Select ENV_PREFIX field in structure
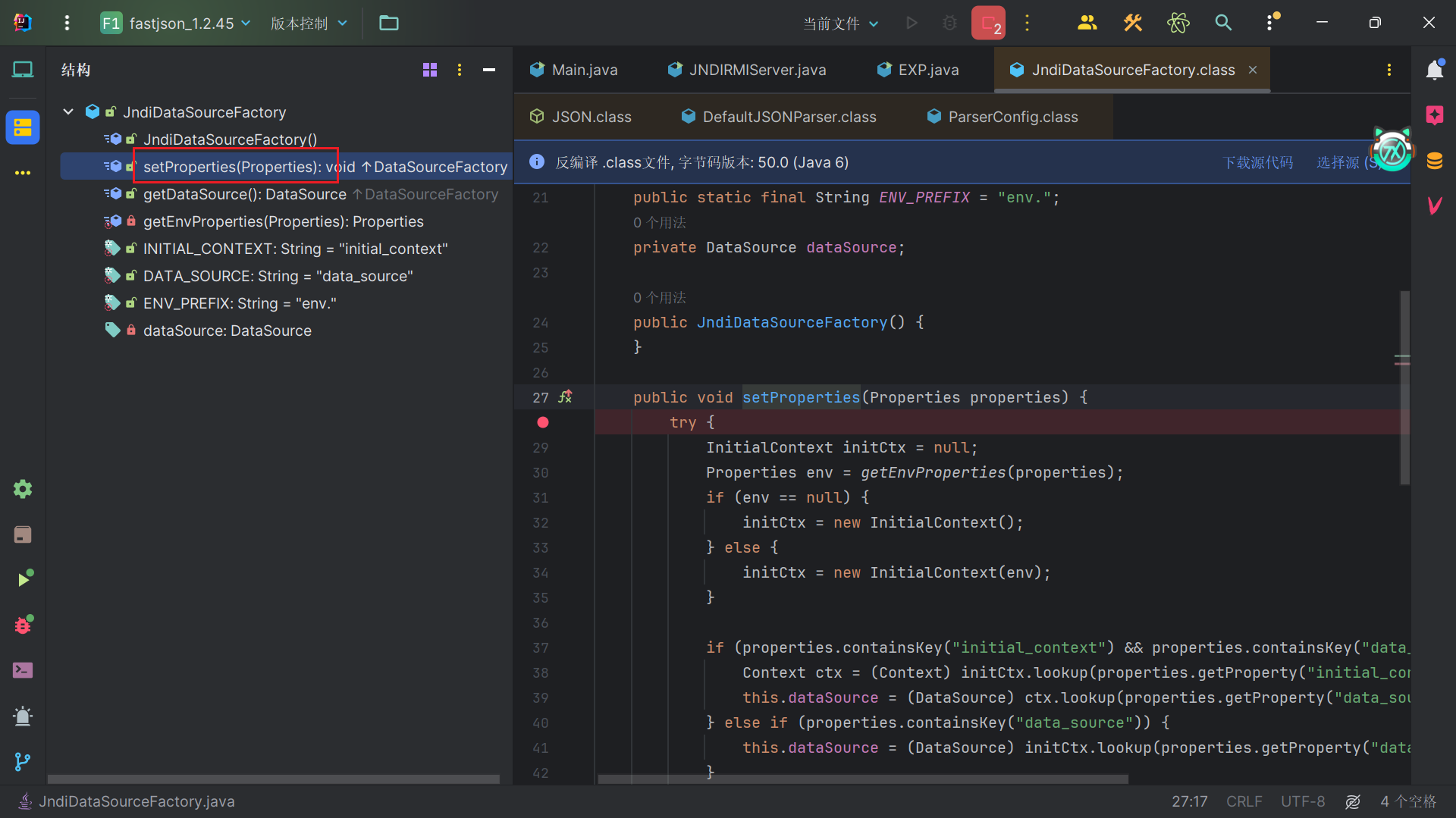 [x=240, y=303]
